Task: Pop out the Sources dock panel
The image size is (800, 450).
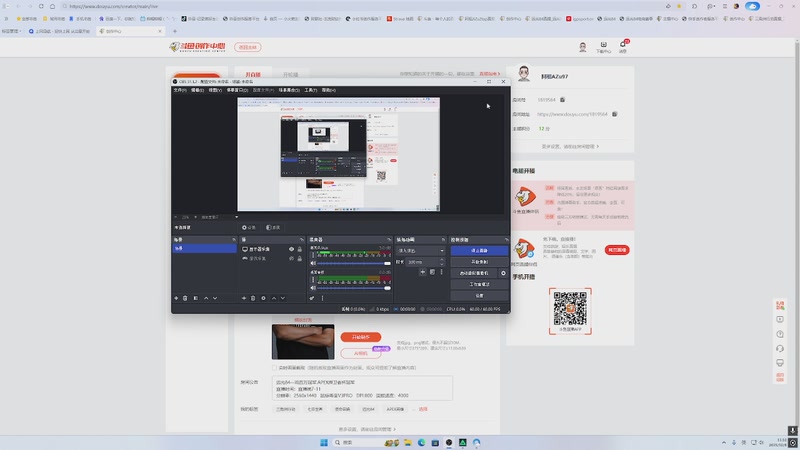Action: pyautogui.click(x=302, y=240)
